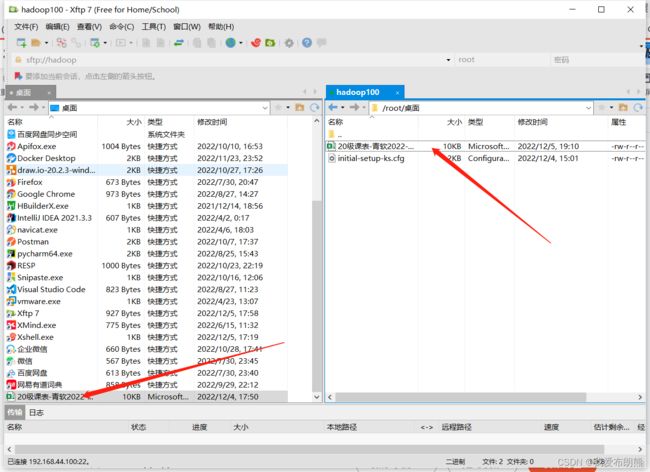Refresh the remote pane listing
650x472 pixels.
click(x=638, y=108)
